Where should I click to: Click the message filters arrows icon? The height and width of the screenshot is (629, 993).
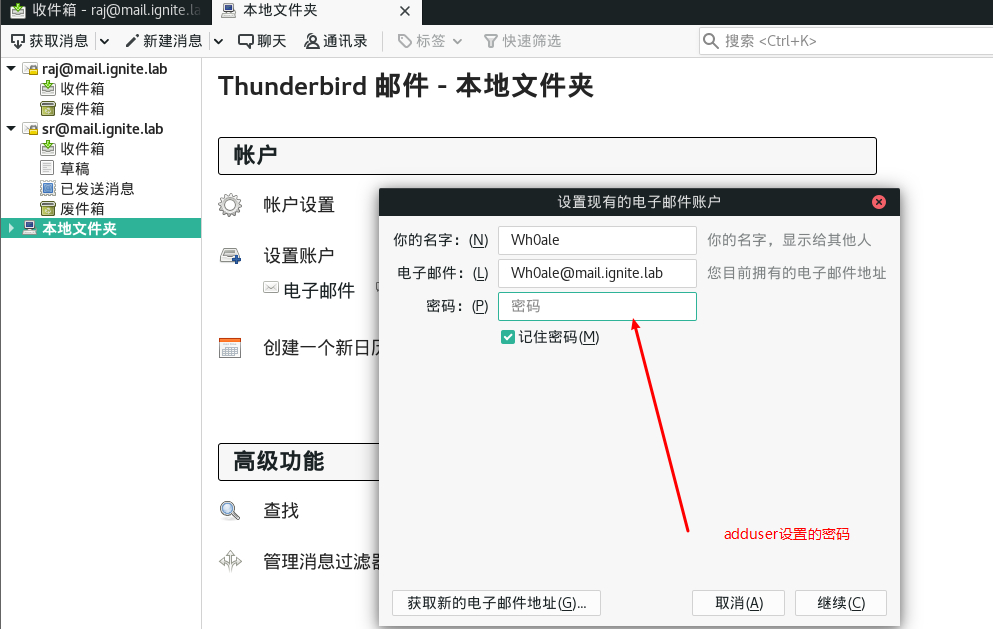230,561
